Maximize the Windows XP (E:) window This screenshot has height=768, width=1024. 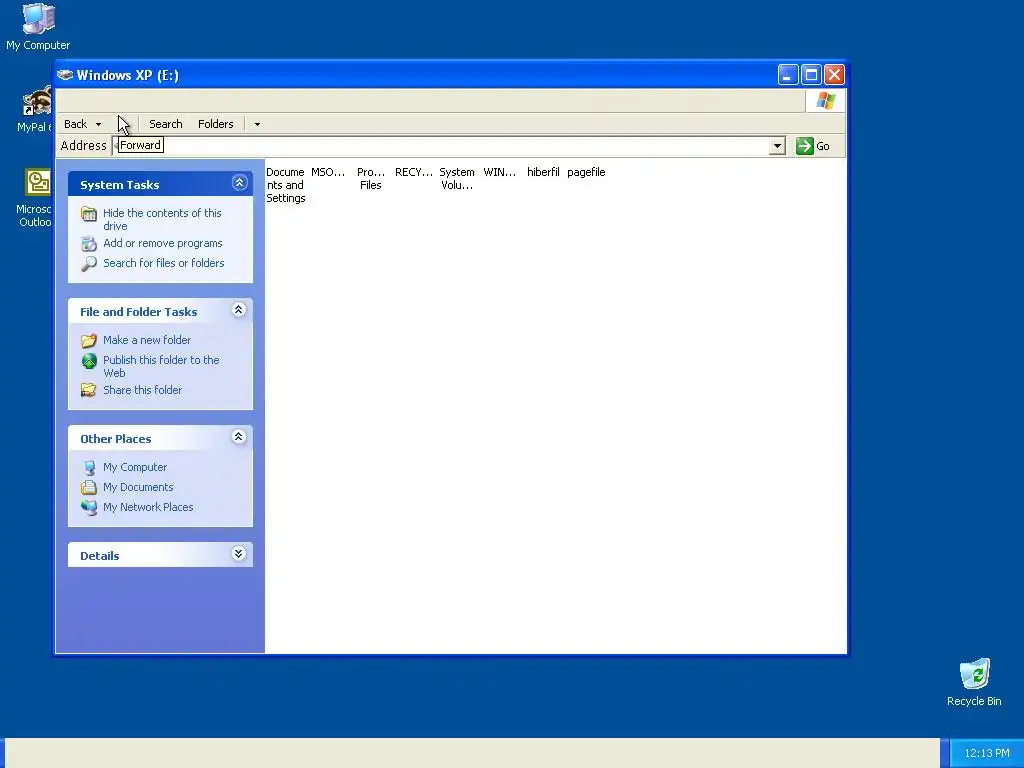811,74
